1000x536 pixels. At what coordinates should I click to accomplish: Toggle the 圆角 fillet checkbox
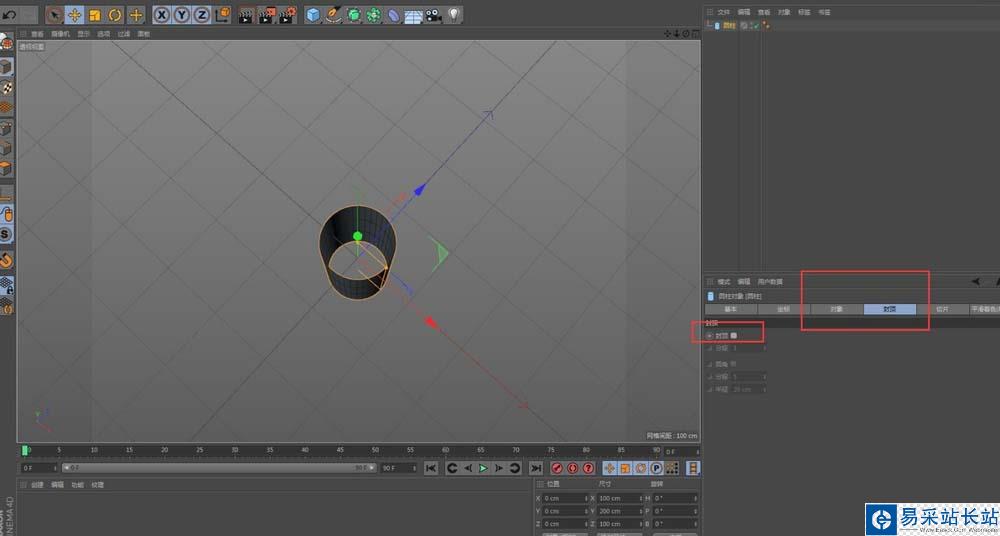point(733,364)
